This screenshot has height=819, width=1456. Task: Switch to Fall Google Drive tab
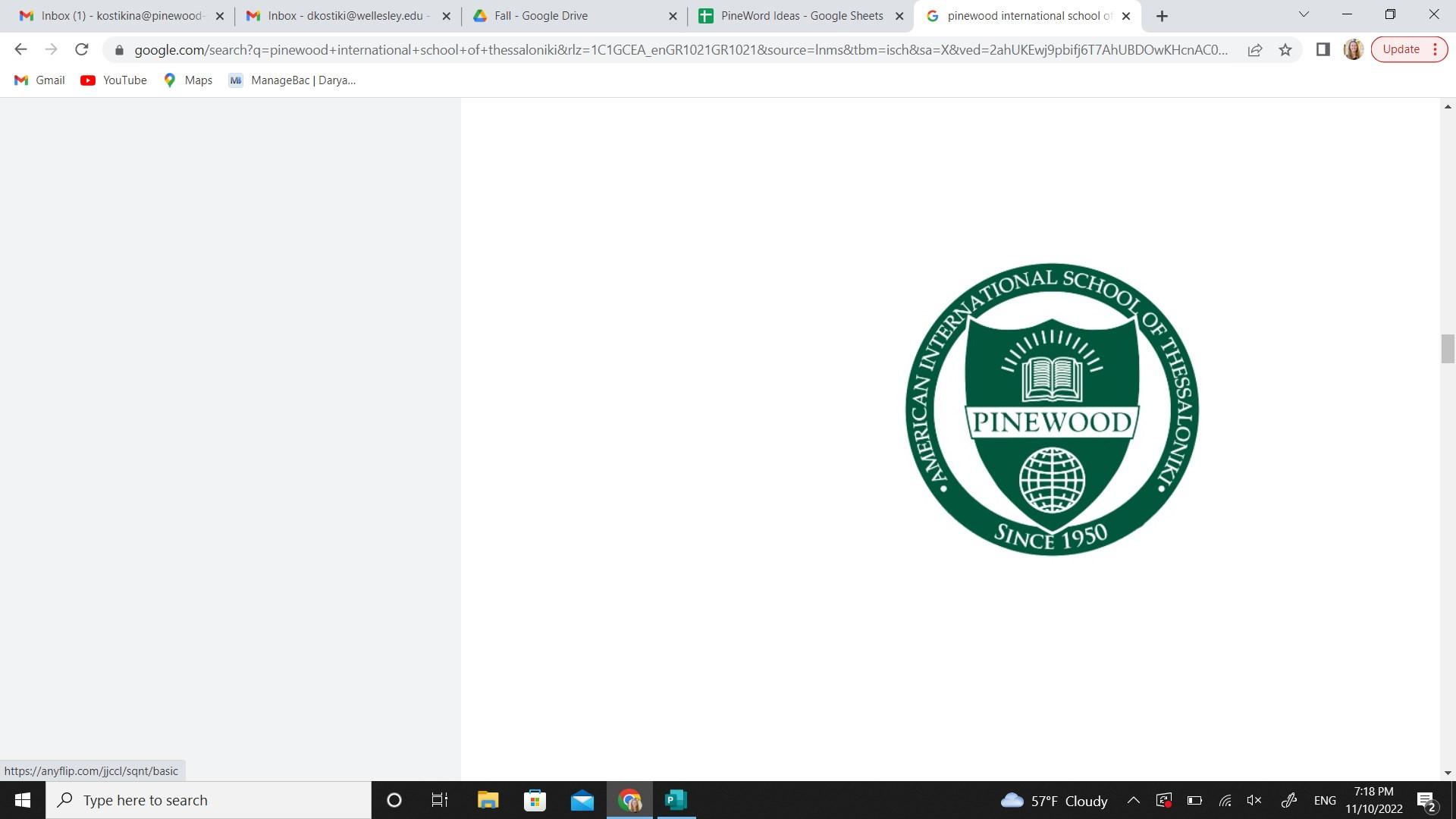(x=540, y=16)
